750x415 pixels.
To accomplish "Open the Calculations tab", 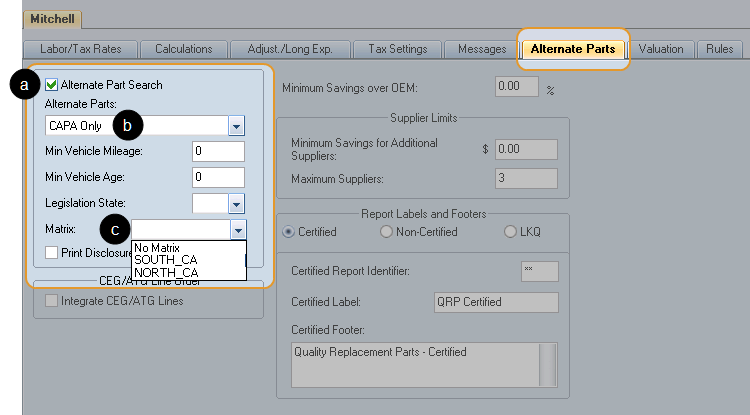I will click(x=183, y=48).
